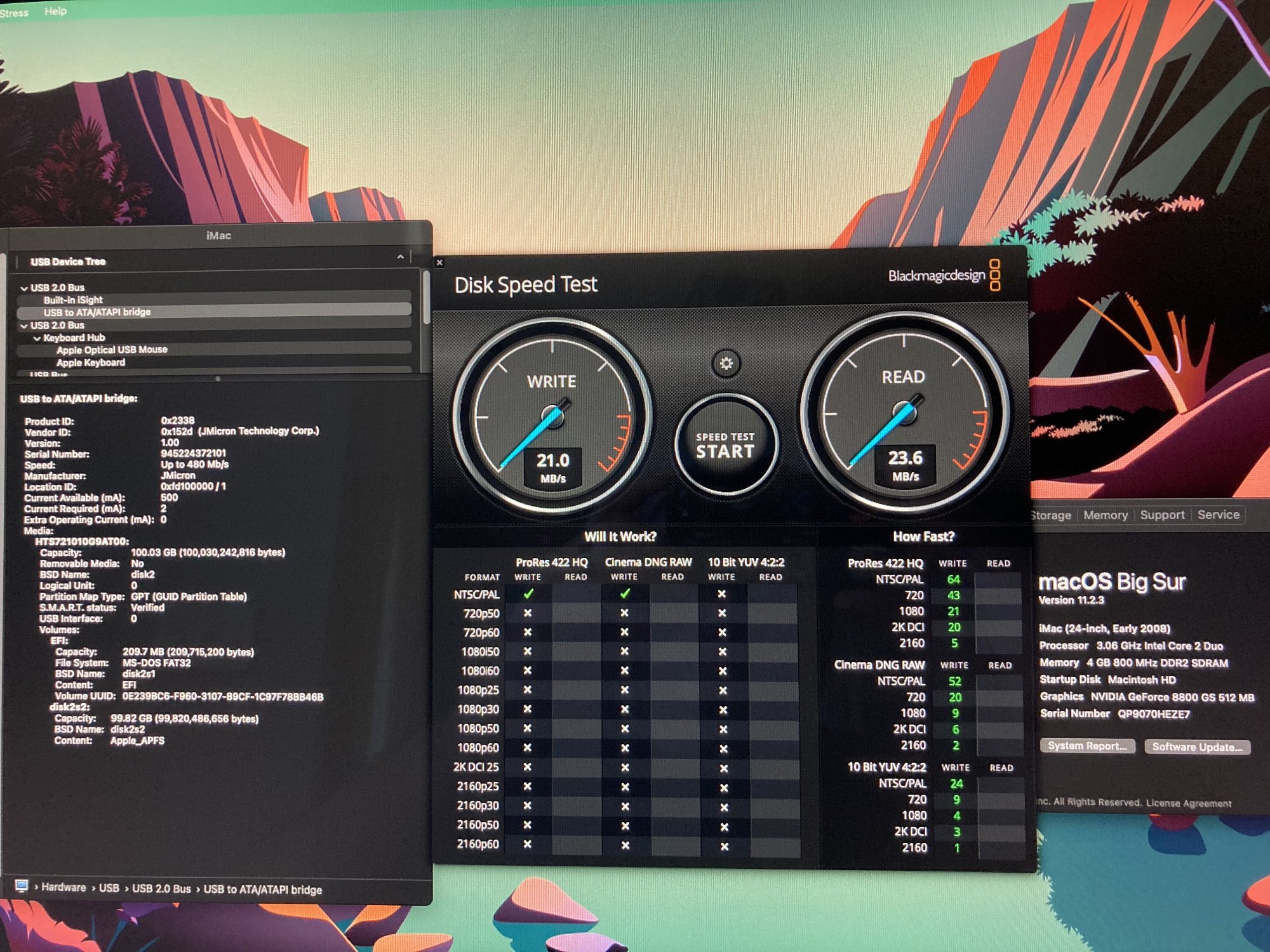The height and width of the screenshot is (952, 1270).
Task: Collapse the second USB 2.0 Bus node
Action: click(x=24, y=326)
